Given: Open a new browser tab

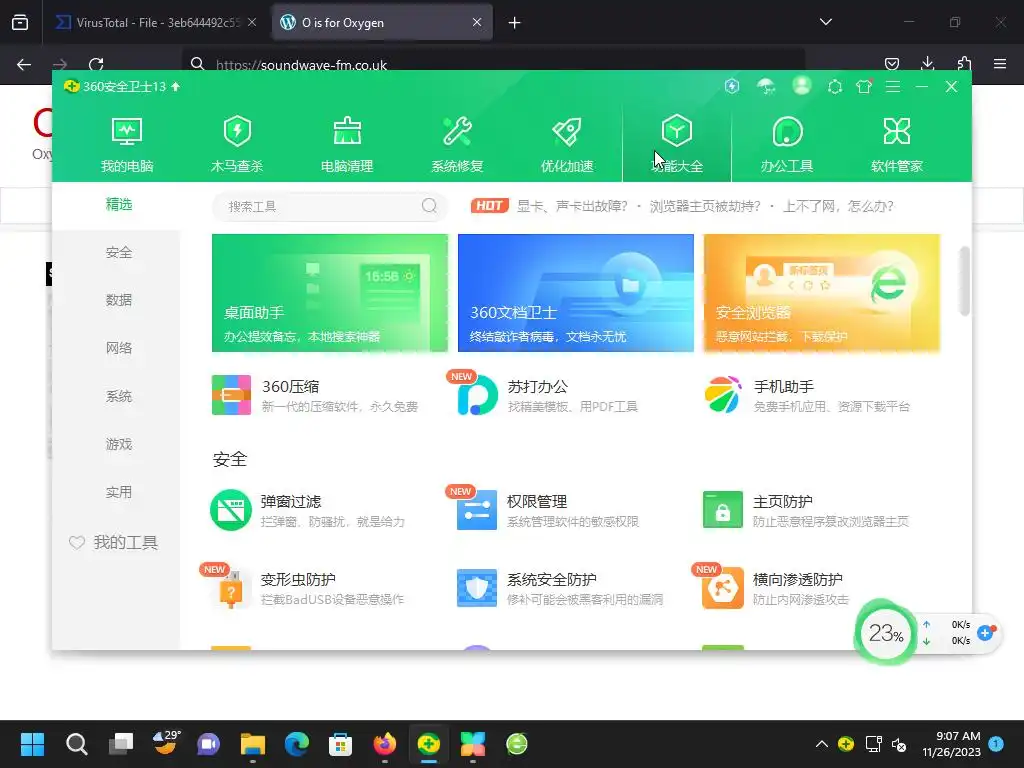Looking at the screenshot, I should coord(515,23).
